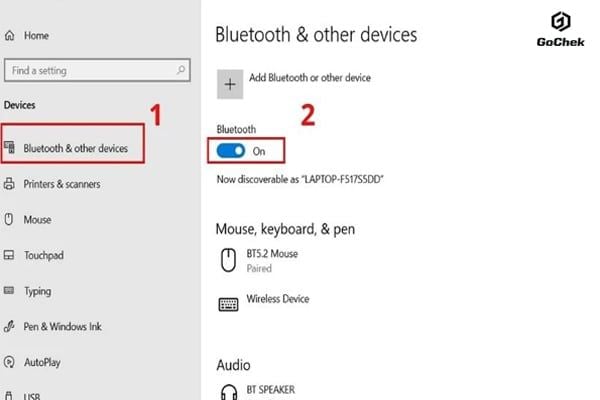The image size is (600, 400).
Task: Go to Home settings
Action: click(36, 36)
